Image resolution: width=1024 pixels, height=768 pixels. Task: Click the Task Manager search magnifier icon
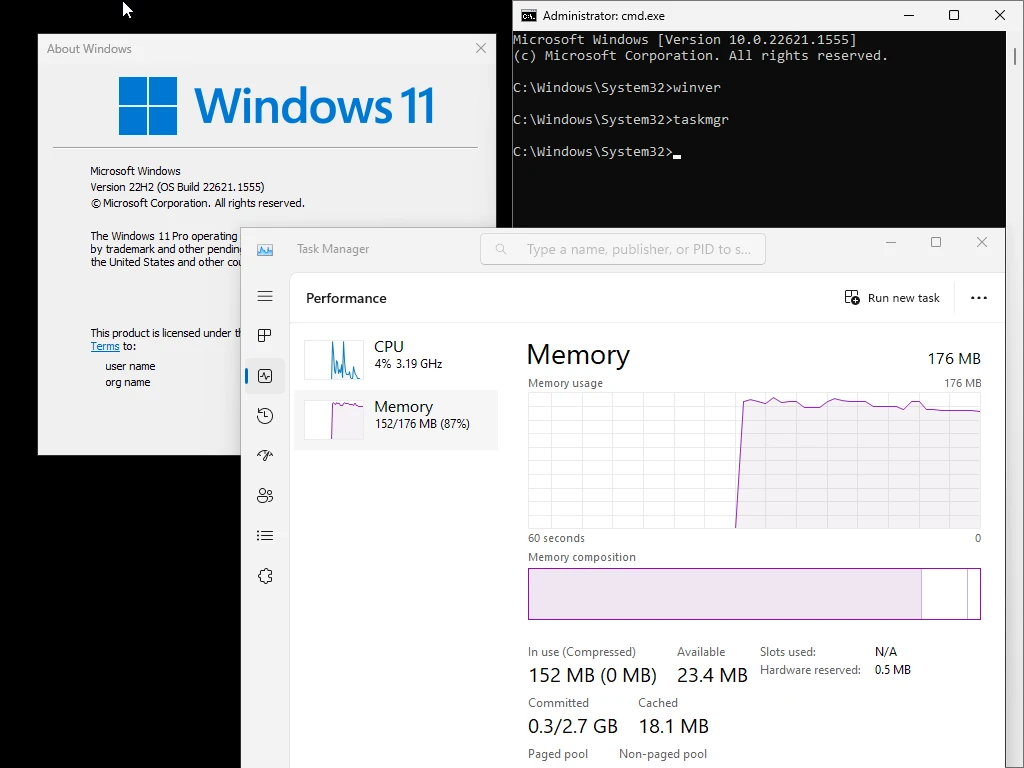[x=500, y=249]
